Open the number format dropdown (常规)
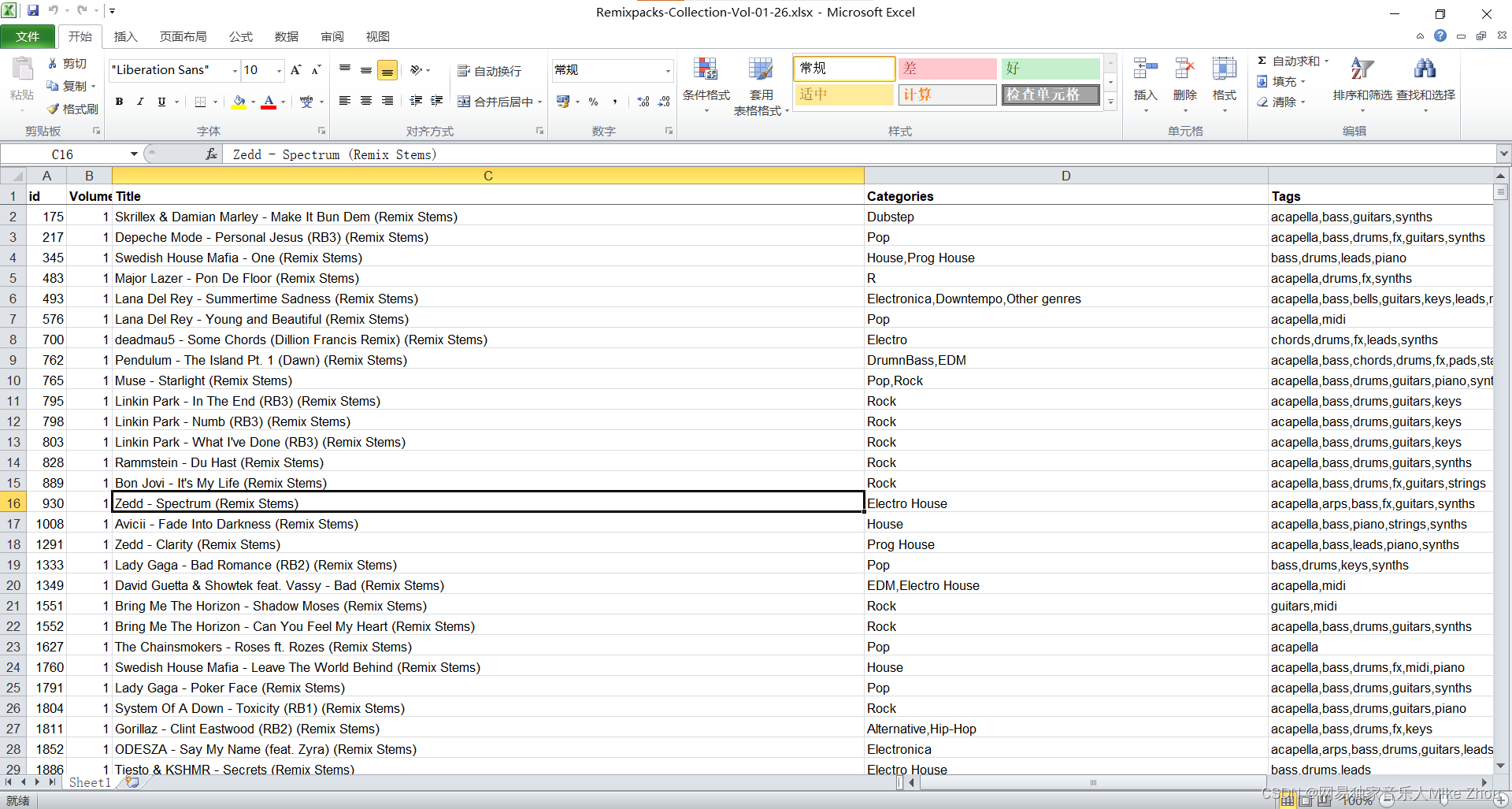1512x809 pixels. click(668, 70)
